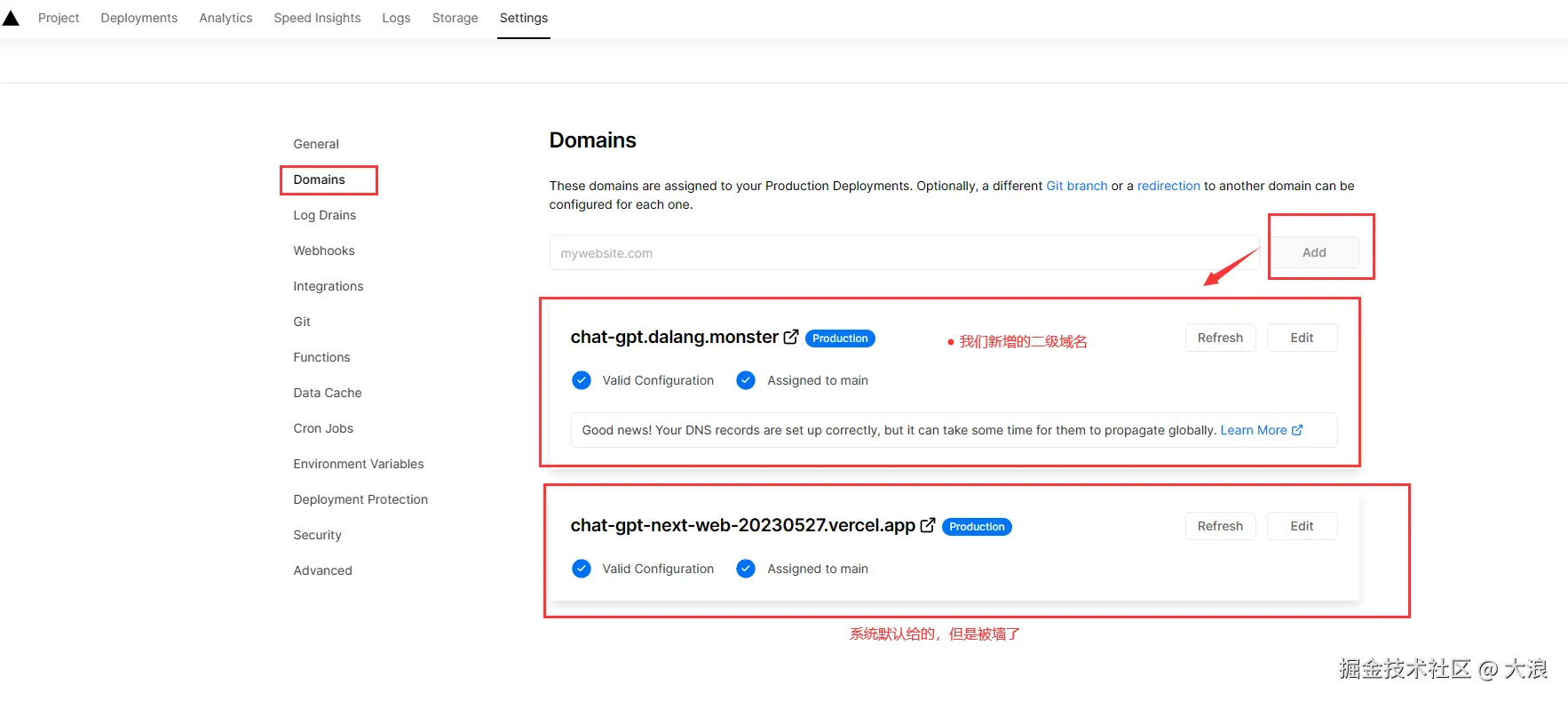The width and height of the screenshot is (1568, 701).
Task: Click the Domains page heading
Action: [x=592, y=140]
